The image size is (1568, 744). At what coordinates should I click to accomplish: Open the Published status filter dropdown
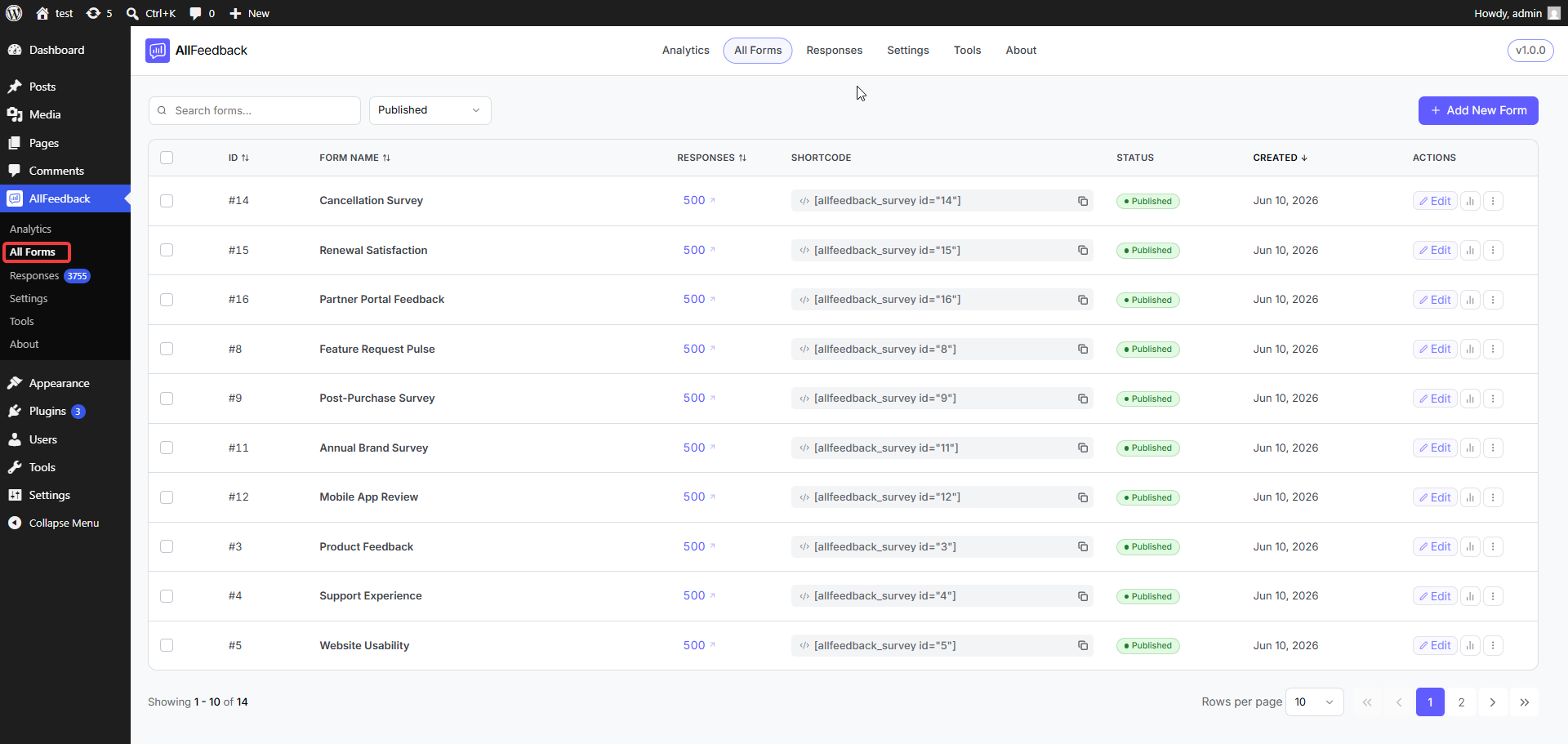click(x=430, y=110)
